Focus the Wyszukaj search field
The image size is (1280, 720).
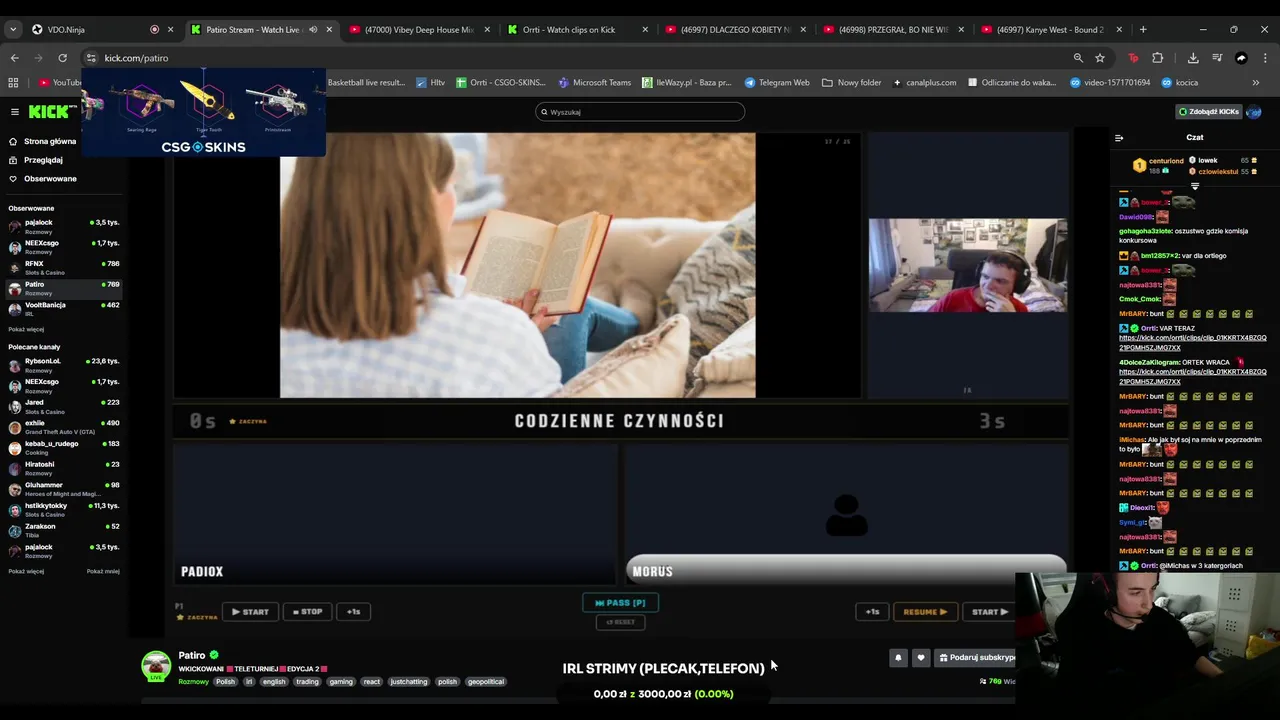640,112
